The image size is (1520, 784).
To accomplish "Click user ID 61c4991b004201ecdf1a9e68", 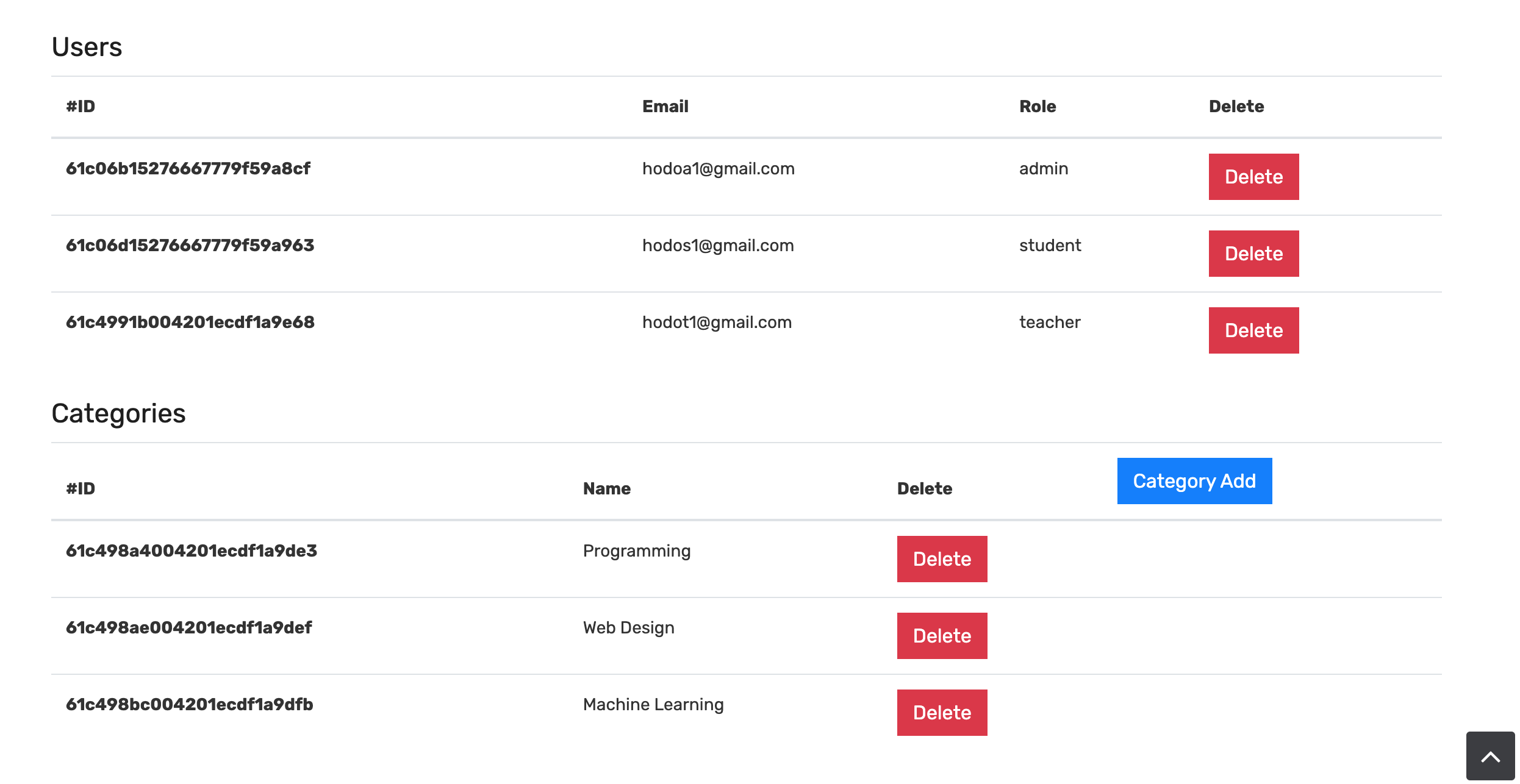I will (190, 323).
